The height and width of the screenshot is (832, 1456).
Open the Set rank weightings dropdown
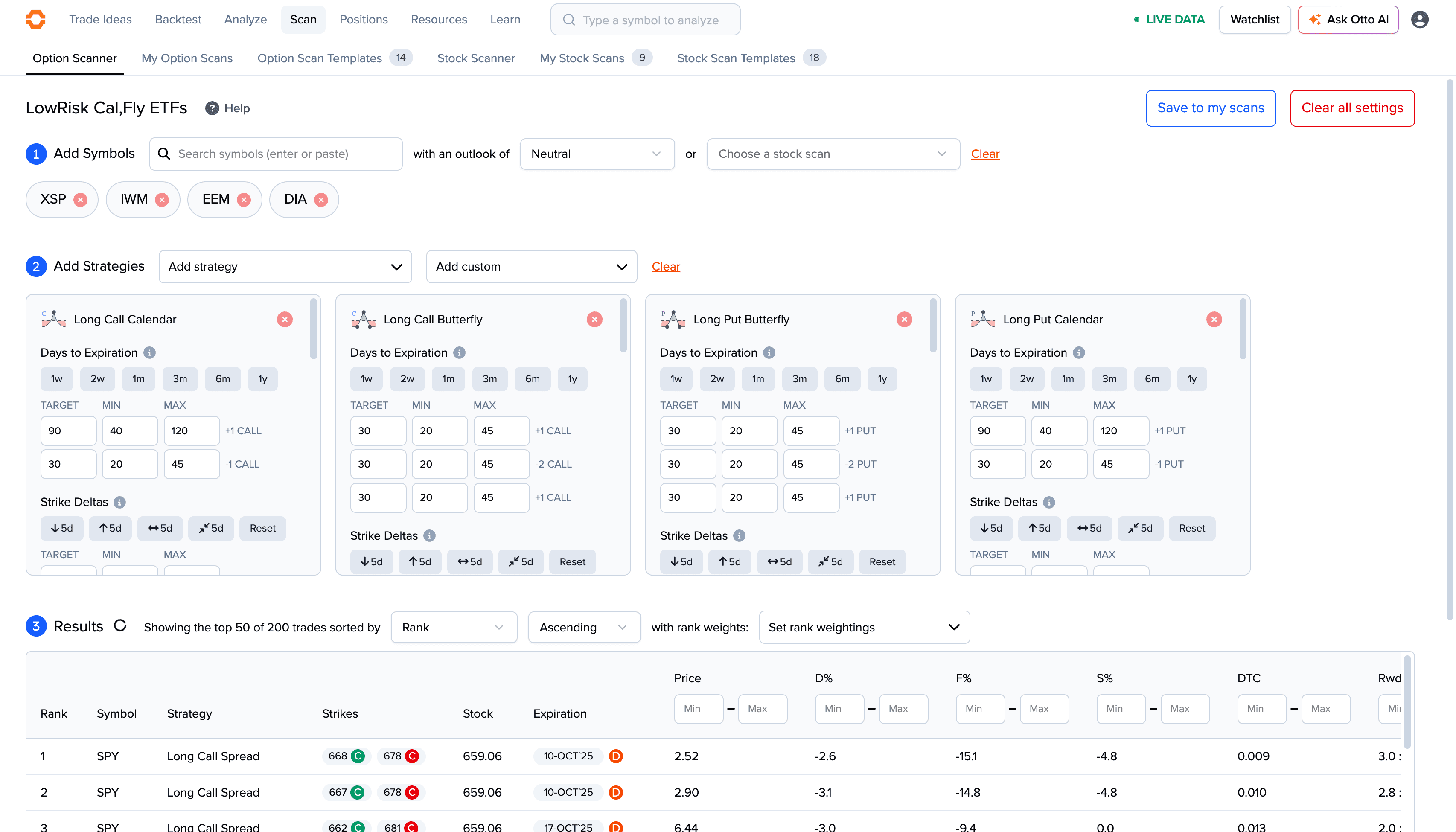coord(863,628)
